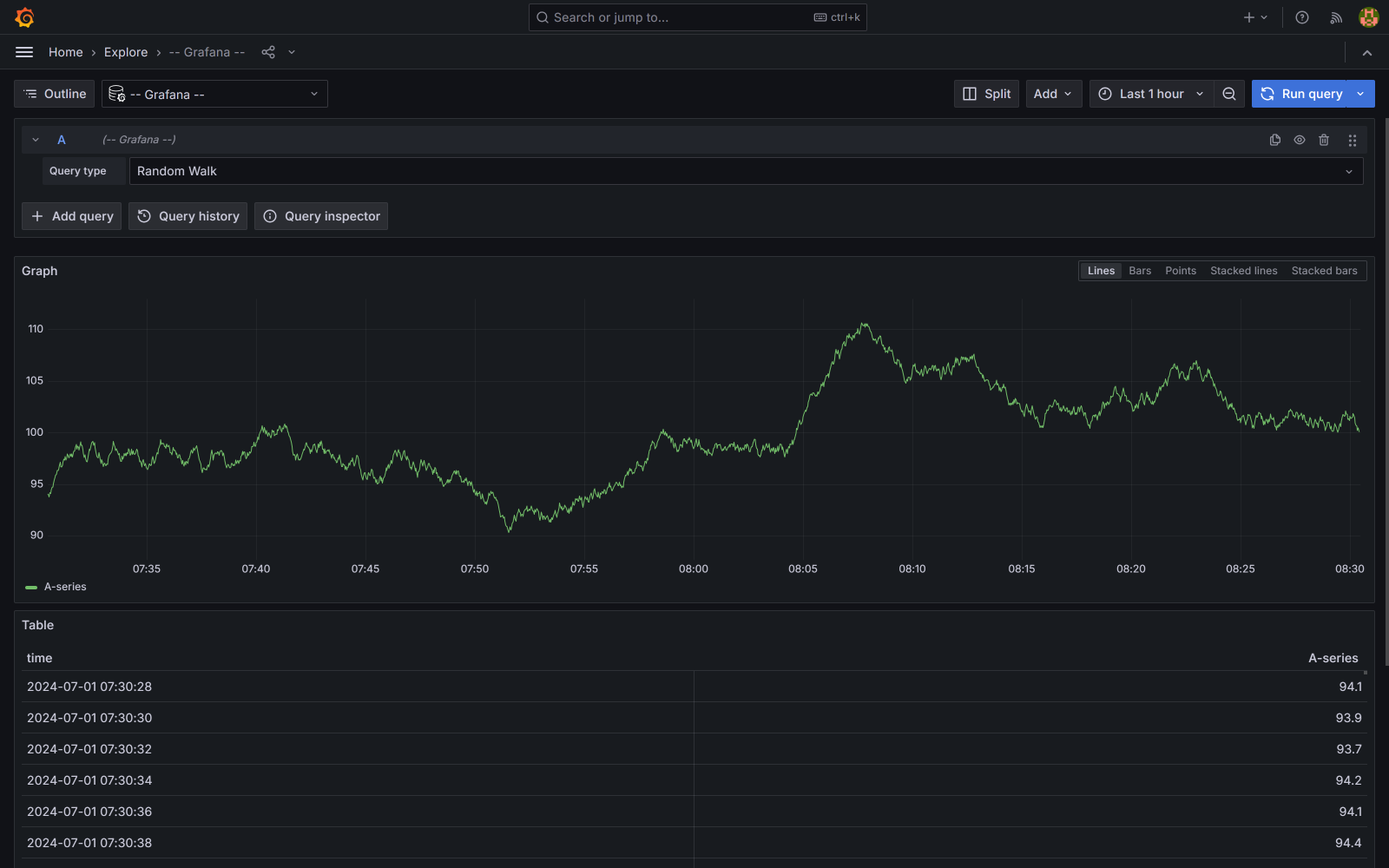Open the user profile avatar
This screenshot has height=868, width=1389.
pos(1369,17)
